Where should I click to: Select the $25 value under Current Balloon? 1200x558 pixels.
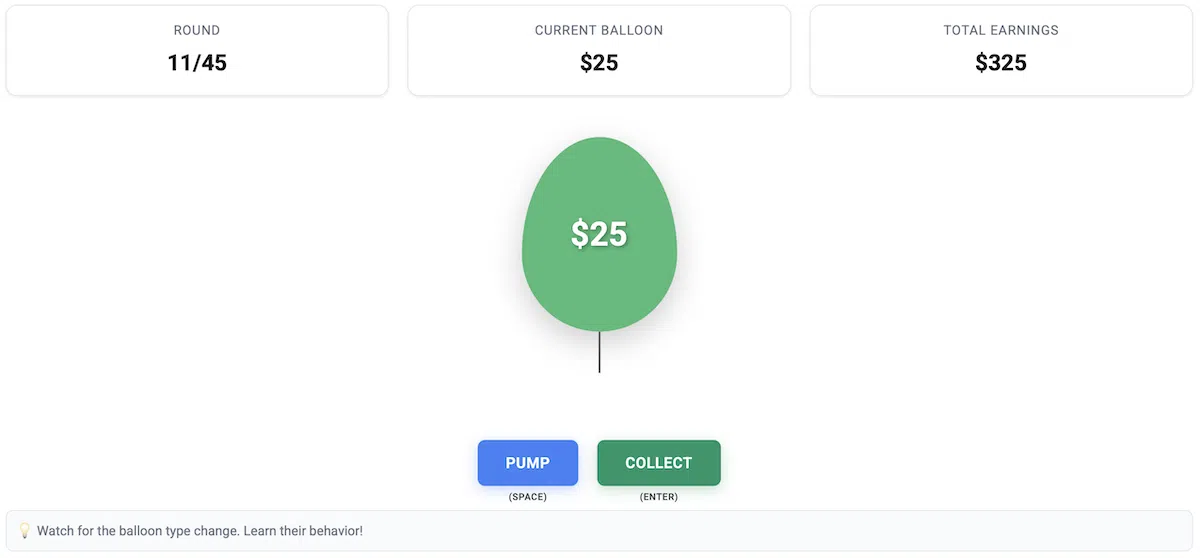coord(599,63)
